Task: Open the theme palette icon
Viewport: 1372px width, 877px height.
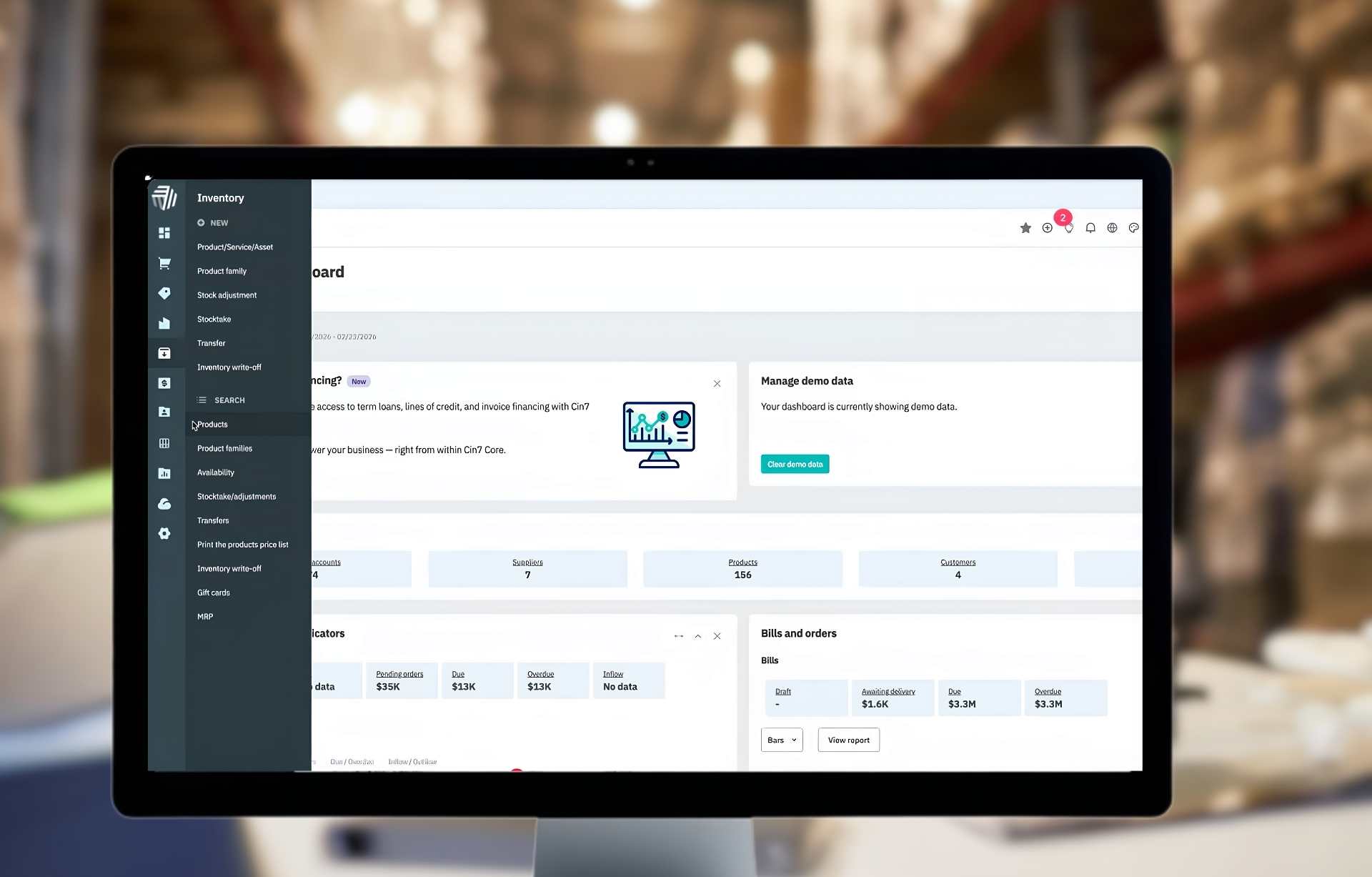Action: click(x=1133, y=228)
